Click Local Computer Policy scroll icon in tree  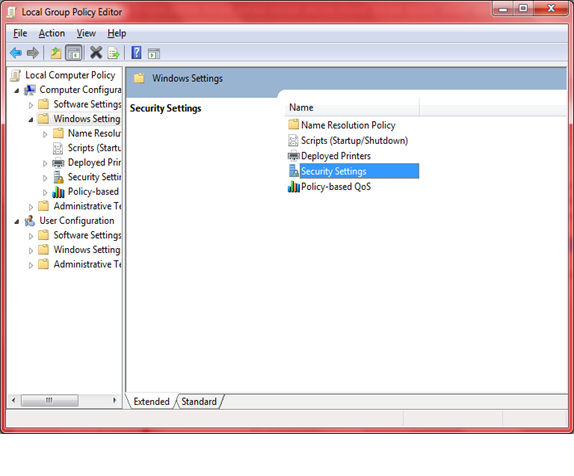15,75
